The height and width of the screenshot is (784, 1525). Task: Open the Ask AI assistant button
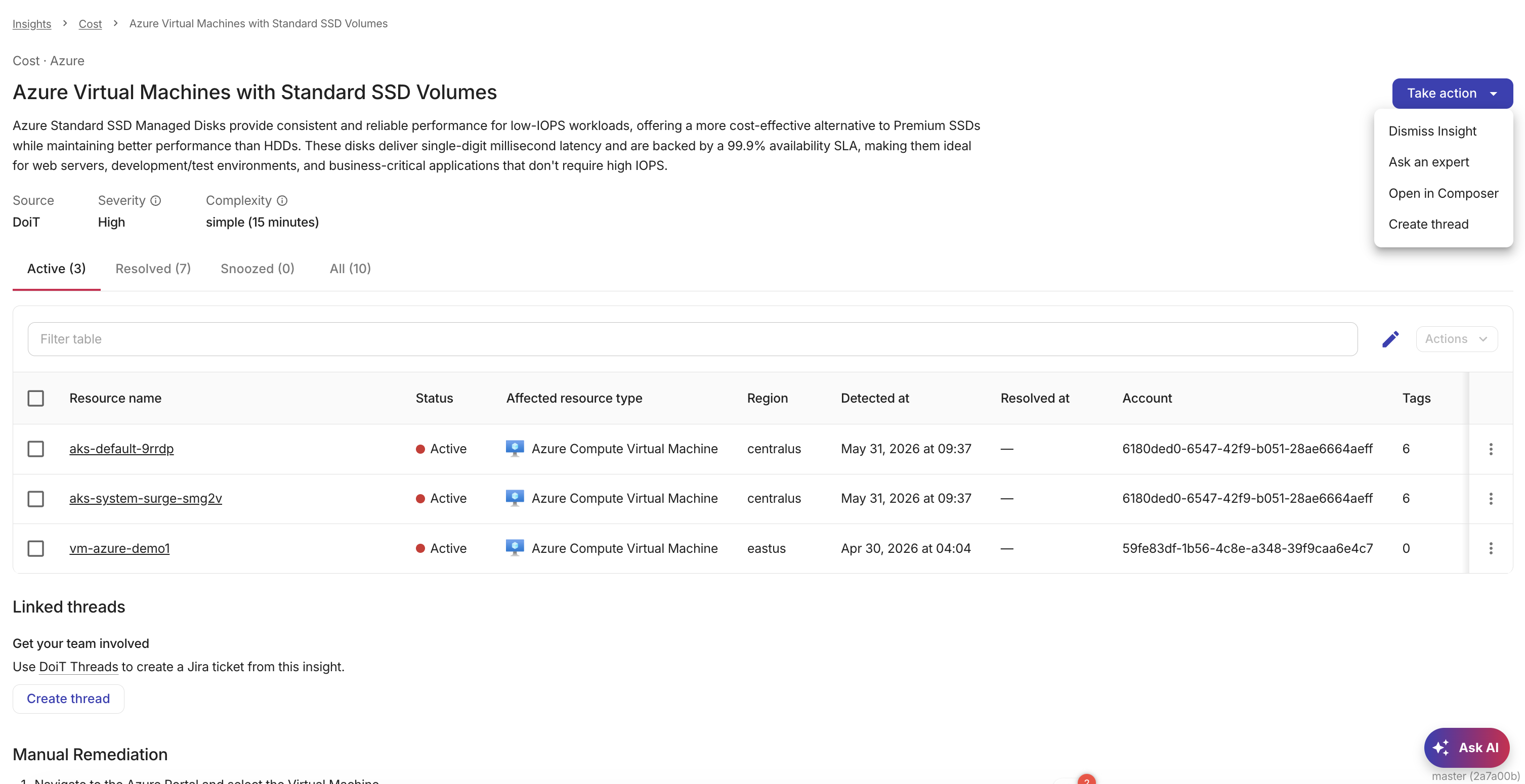click(x=1466, y=747)
